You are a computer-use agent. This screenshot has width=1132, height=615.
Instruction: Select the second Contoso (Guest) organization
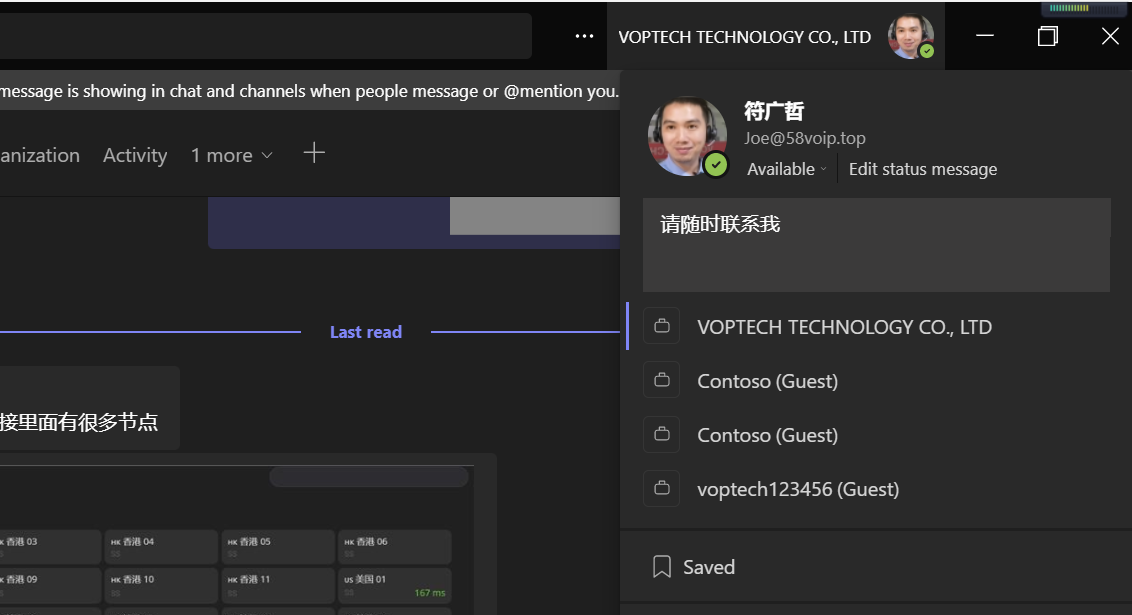767,434
